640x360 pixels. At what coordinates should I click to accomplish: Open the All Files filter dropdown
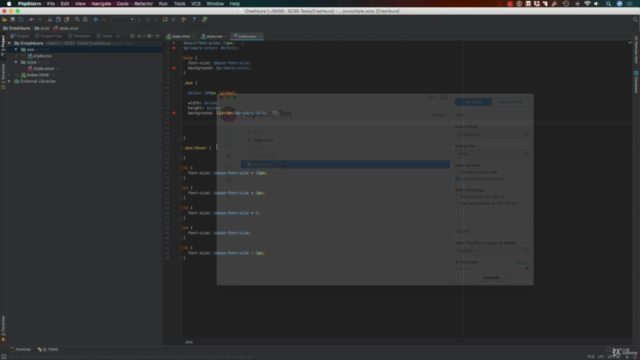(x=439, y=115)
